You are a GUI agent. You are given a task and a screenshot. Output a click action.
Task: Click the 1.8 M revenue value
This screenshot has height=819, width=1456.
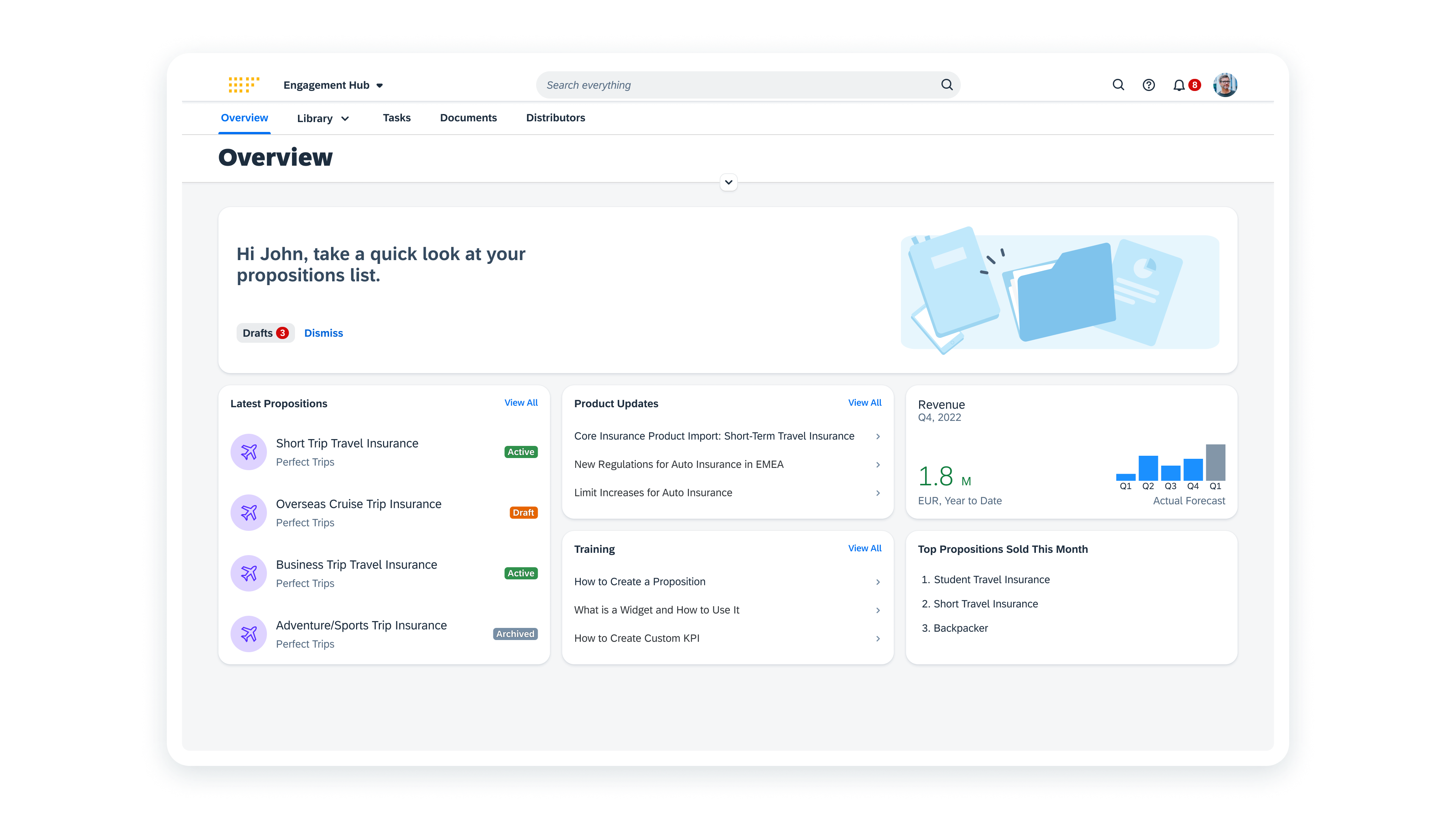point(944,477)
